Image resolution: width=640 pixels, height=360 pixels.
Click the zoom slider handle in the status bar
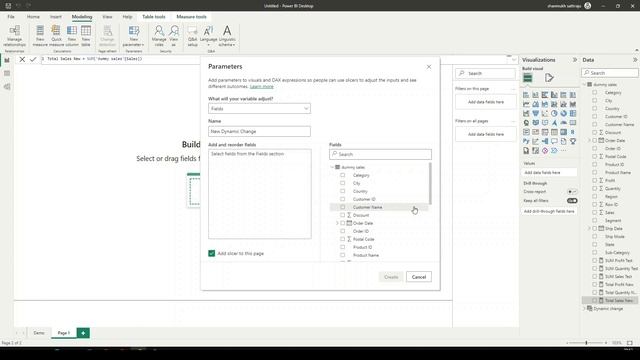586,343
